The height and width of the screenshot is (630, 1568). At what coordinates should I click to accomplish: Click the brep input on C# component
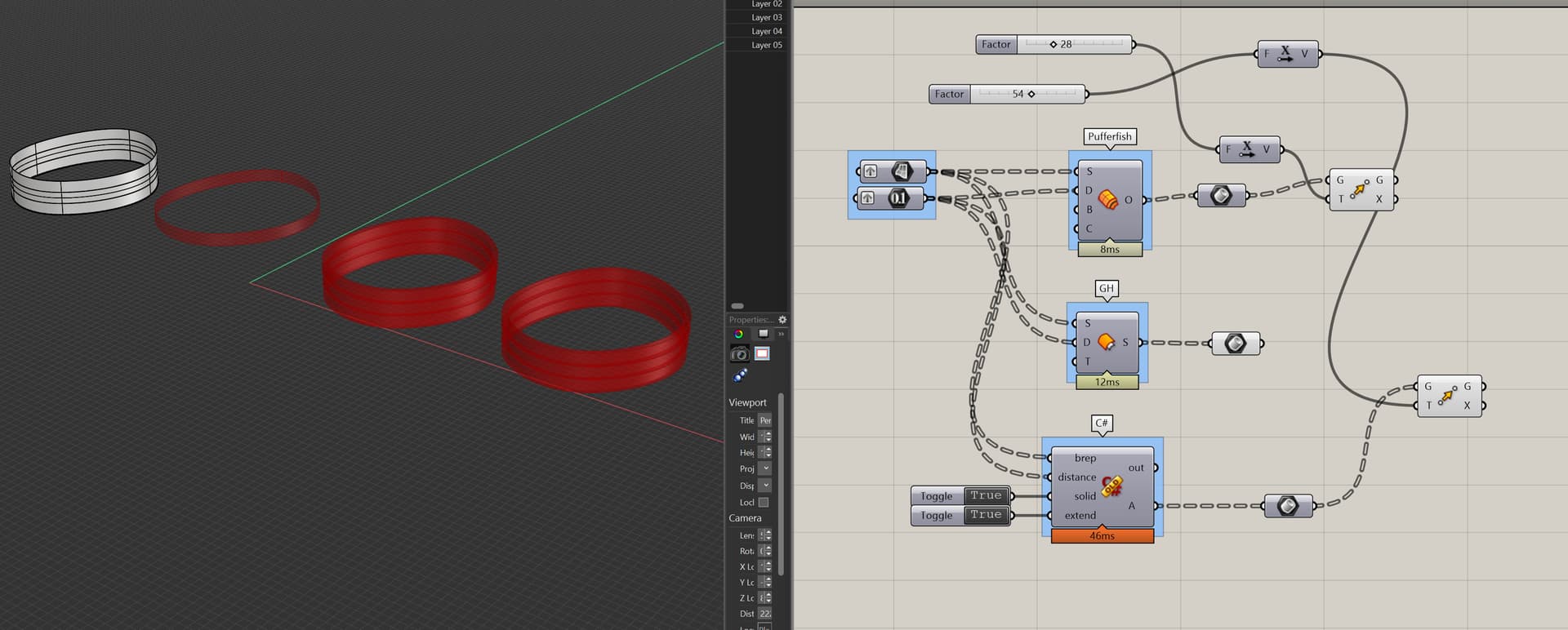(x=1085, y=458)
